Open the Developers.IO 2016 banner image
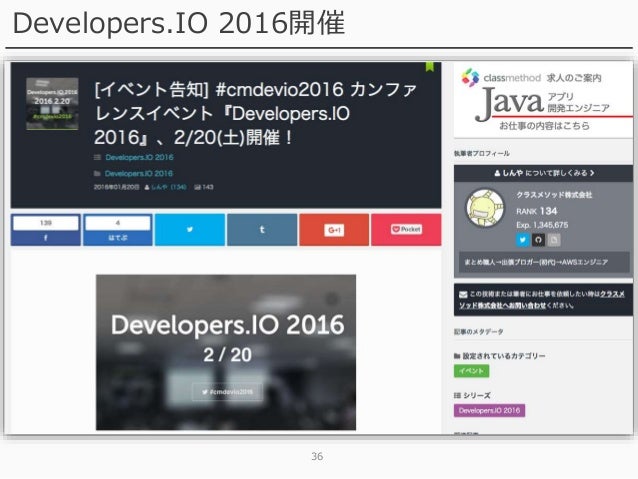The height and width of the screenshot is (479, 638). pos(226,352)
